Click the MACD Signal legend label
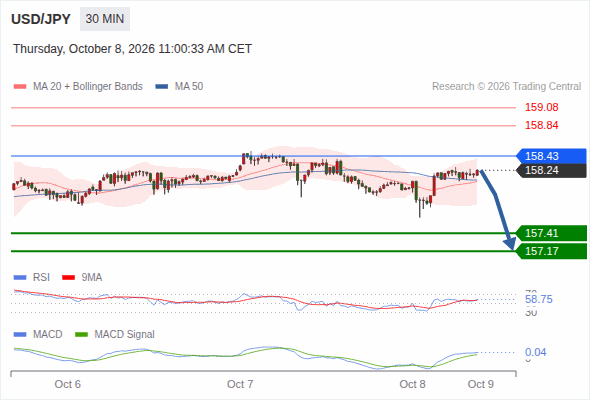The image size is (590, 400). [x=125, y=335]
